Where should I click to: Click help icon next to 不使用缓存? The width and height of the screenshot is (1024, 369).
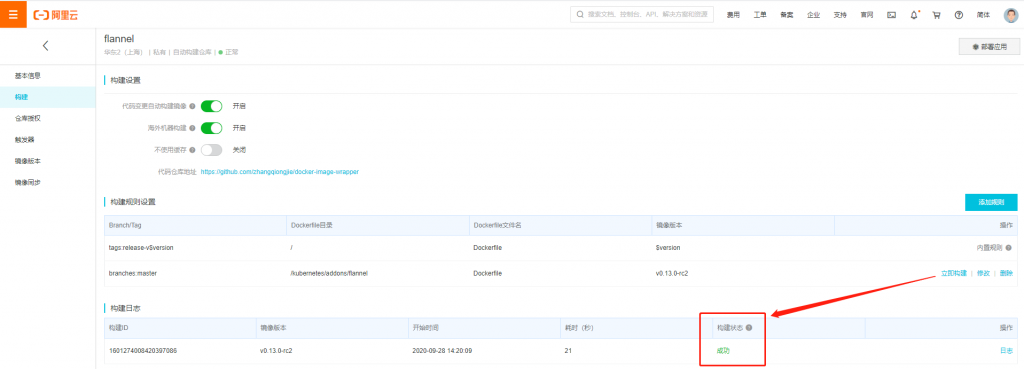[x=193, y=150]
